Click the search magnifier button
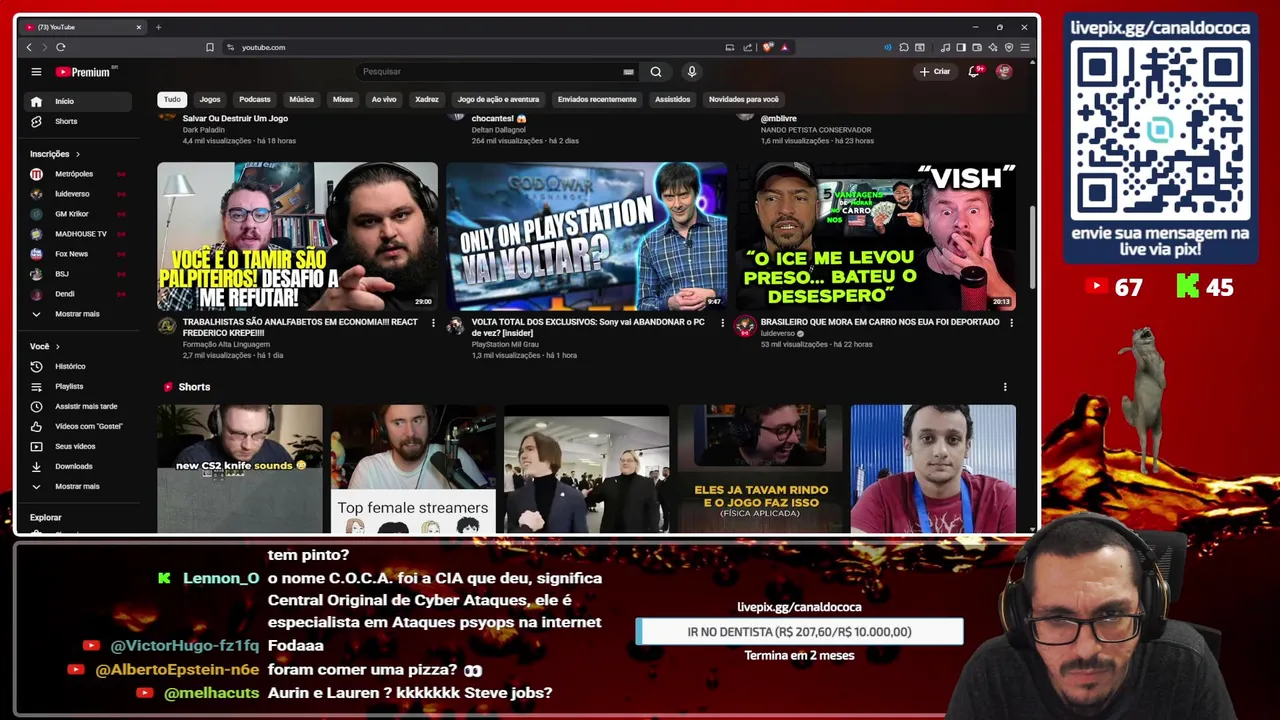The height and width of the screenshot is (720, 1280). (x=656, y=72)
